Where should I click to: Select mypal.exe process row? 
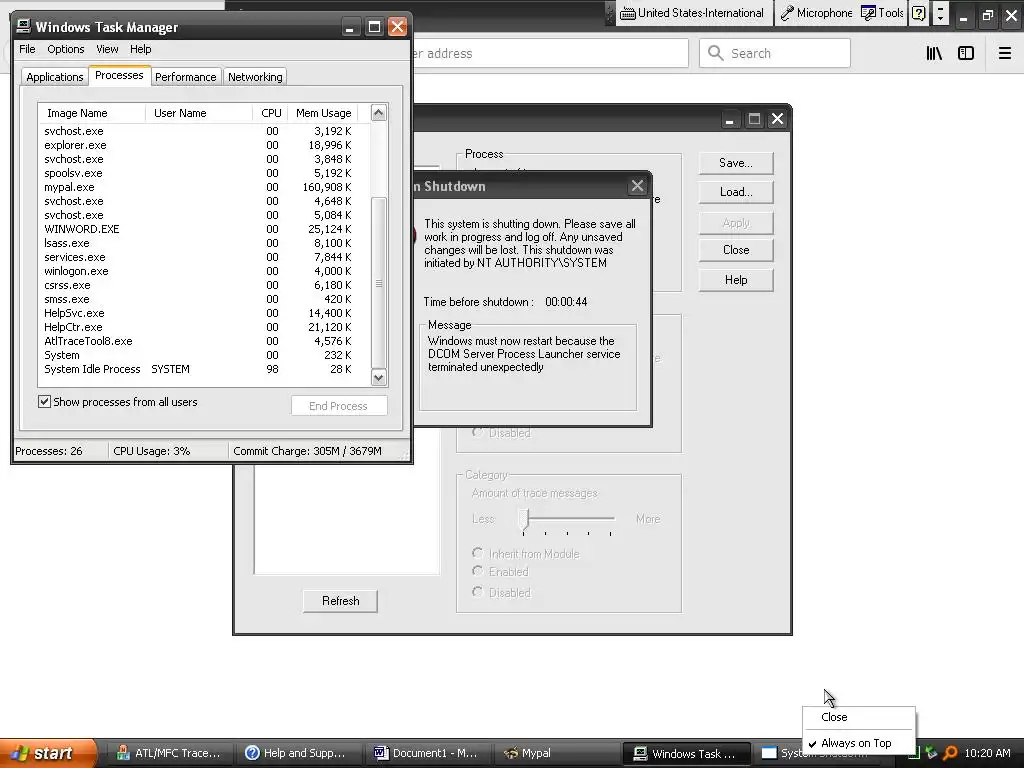204,187
